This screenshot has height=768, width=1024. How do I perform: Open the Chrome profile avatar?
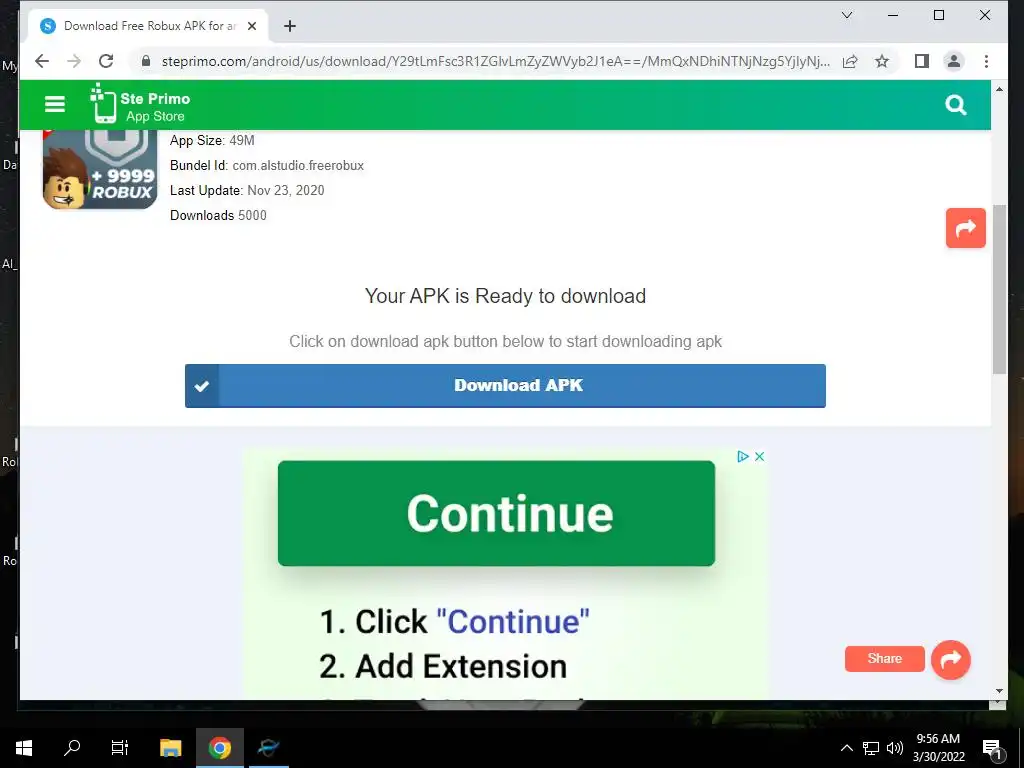click(953, 61)
